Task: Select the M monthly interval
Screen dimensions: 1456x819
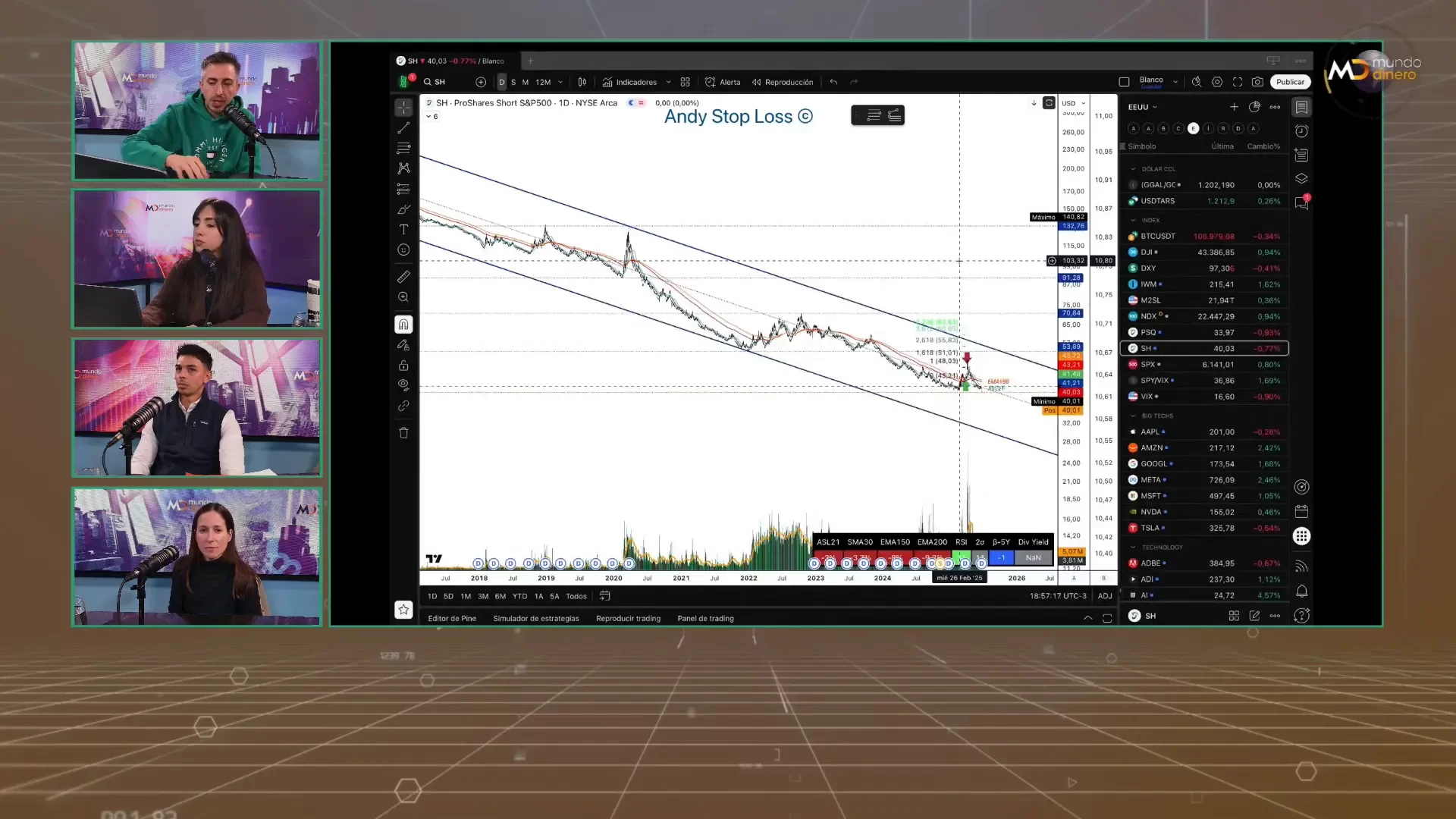Action: tap(525, 82)
